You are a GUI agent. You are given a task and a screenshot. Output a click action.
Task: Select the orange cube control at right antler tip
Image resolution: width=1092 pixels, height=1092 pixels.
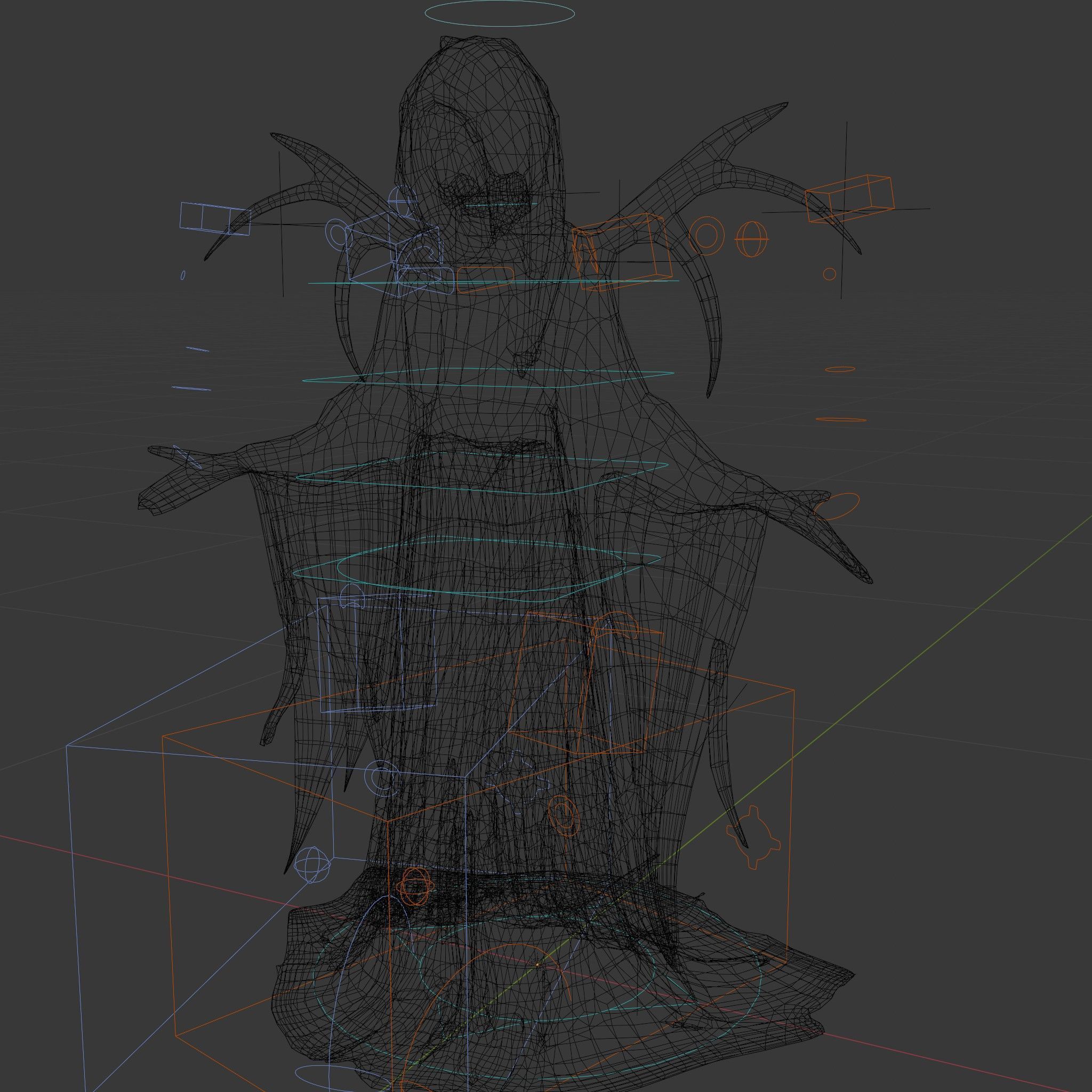point(849,199)
